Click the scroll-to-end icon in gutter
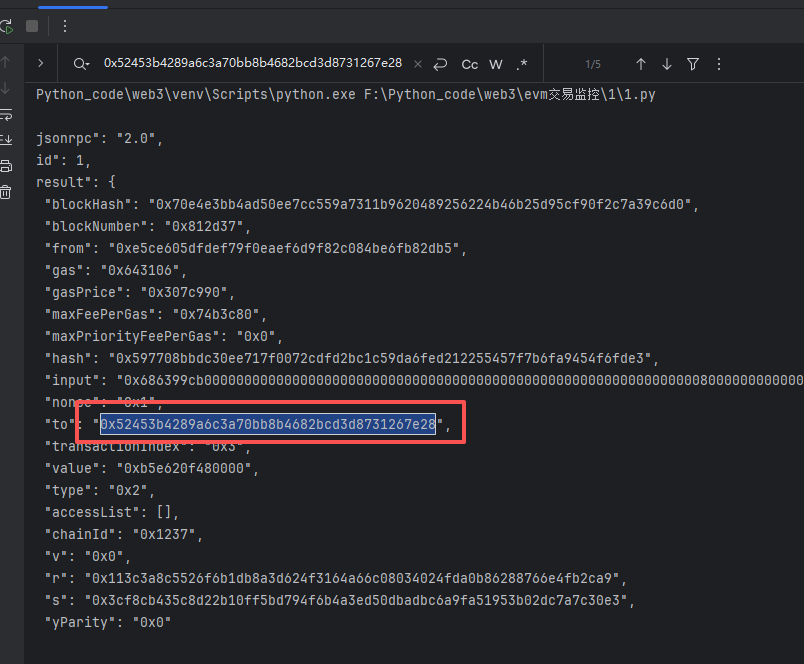The width and height of the screenshot is (804, 664). [x=6, y=139]
